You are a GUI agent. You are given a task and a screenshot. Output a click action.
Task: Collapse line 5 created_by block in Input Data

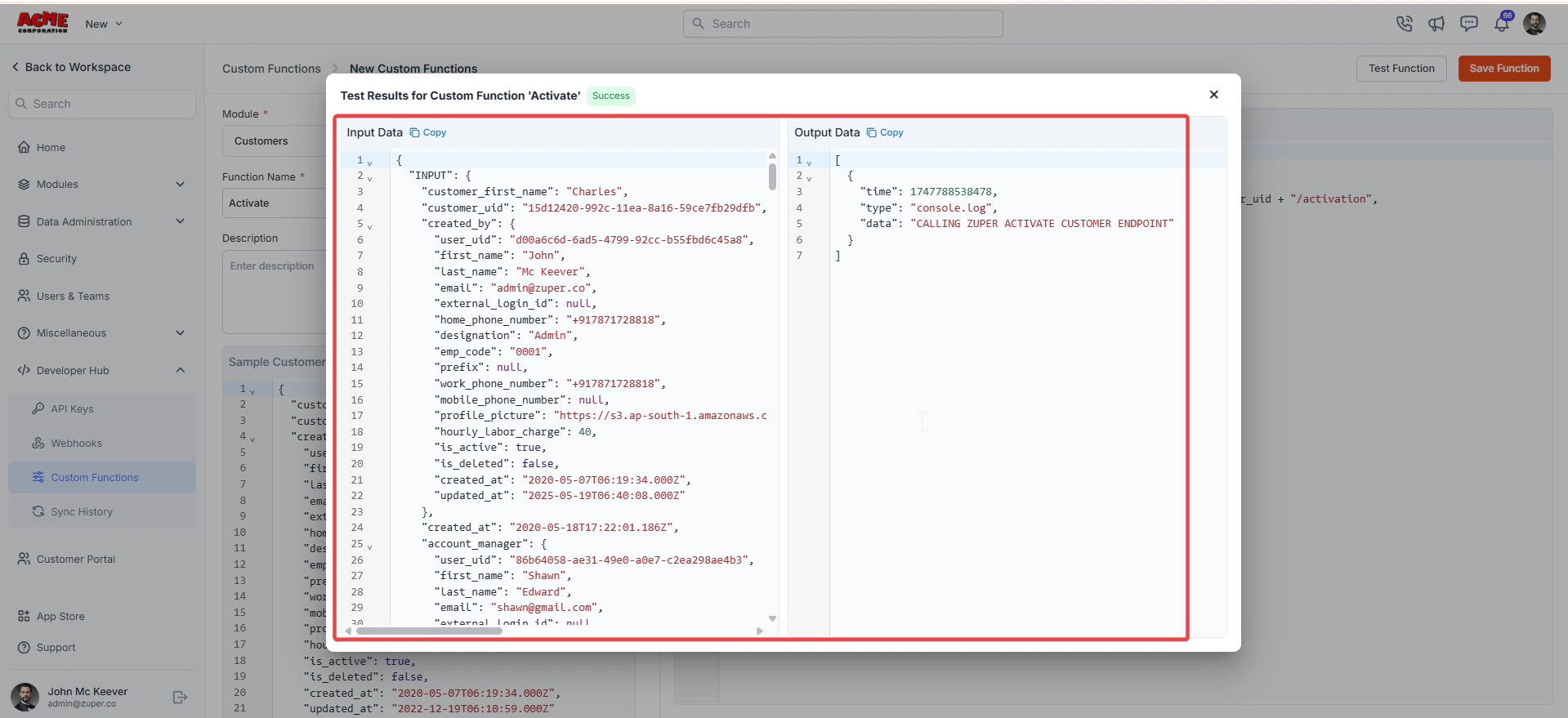369,226
